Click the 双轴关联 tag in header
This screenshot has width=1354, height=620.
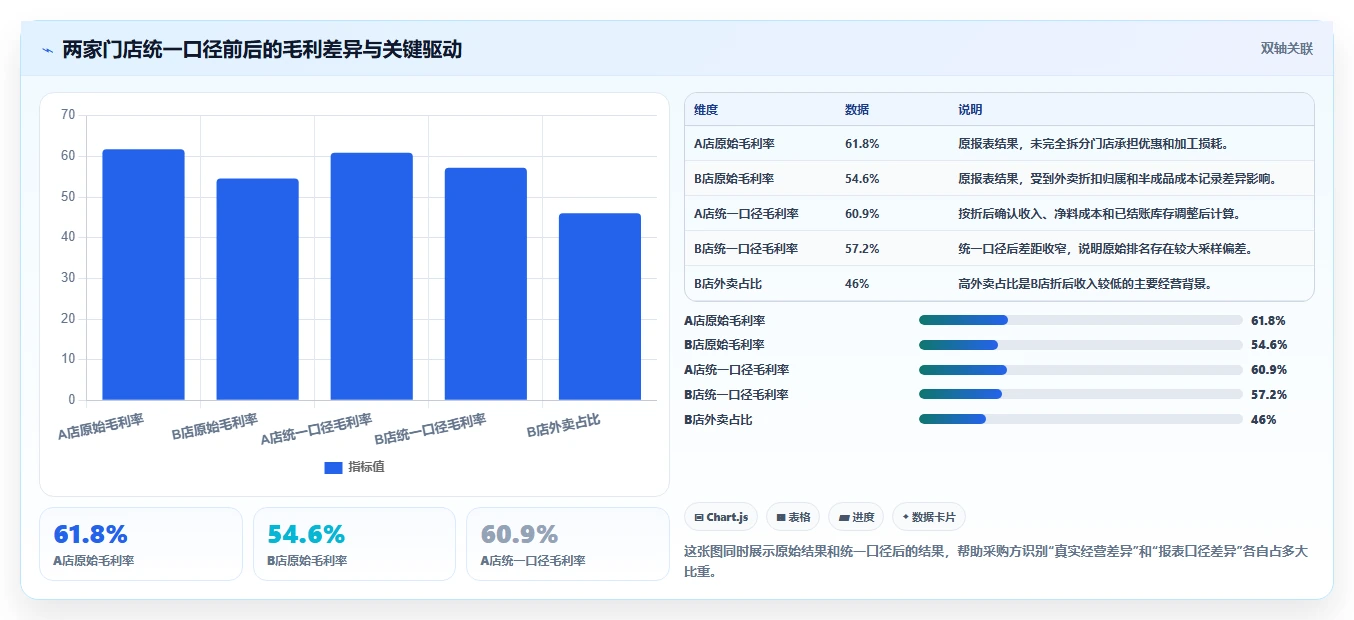[x=1286, y=49]
